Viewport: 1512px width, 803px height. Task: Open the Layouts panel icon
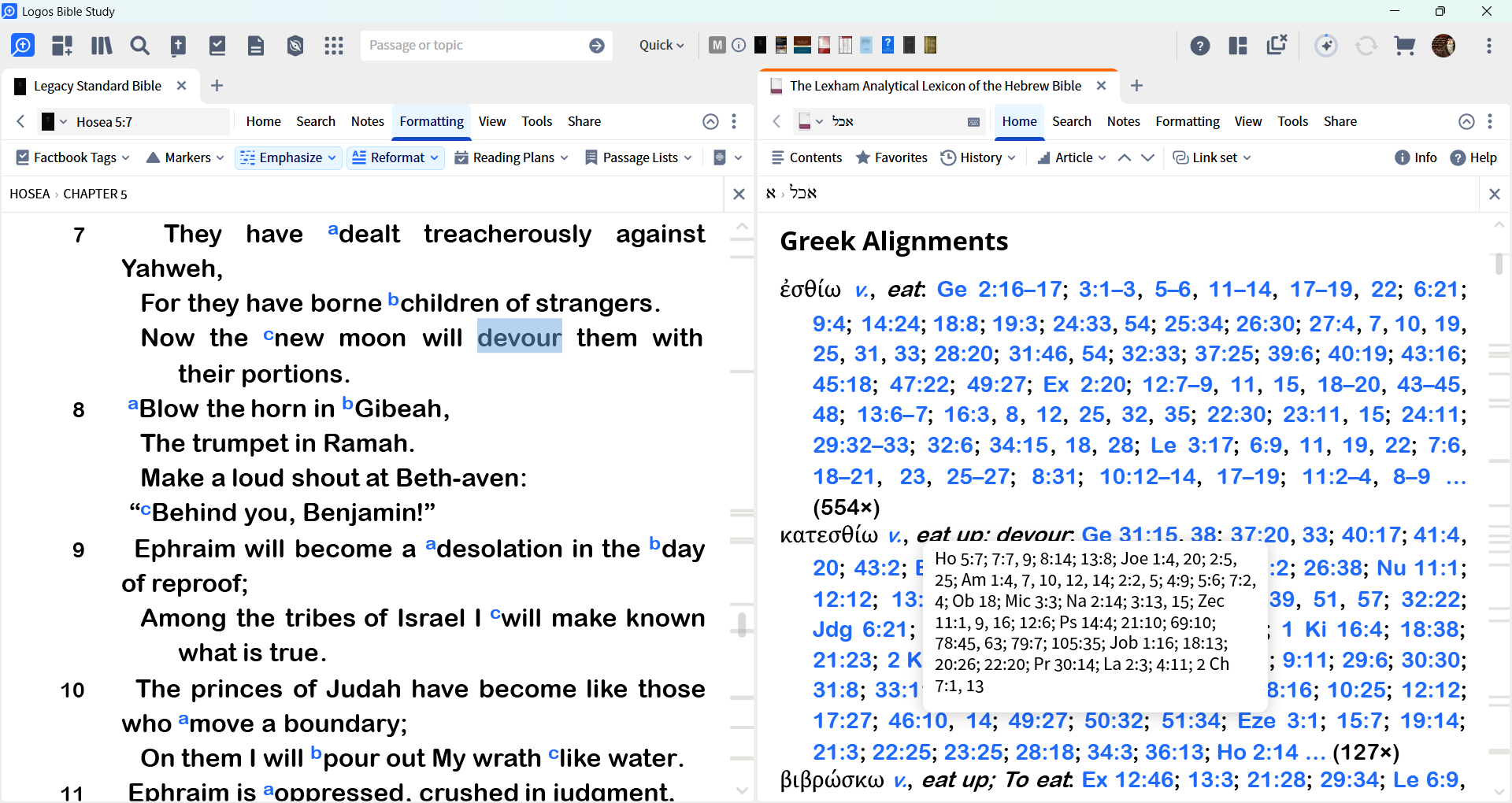pyautogui.click(x=1238, y=46)
